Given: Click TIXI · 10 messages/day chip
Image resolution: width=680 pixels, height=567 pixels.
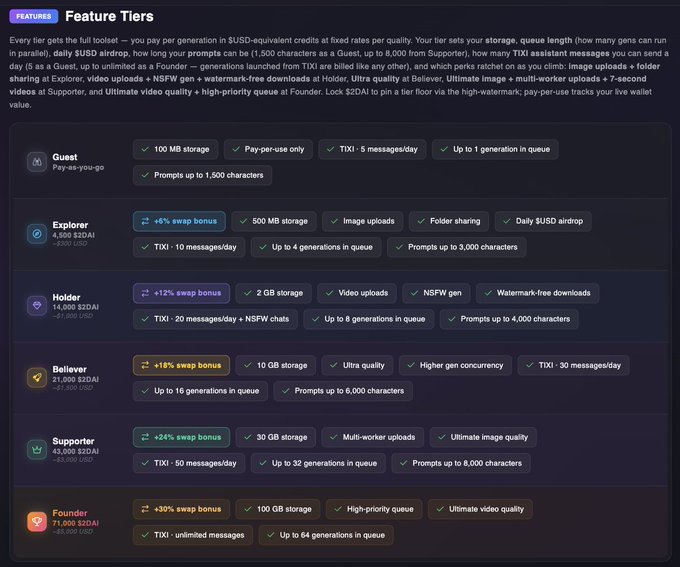Looking at the screenshot, I should pos(189,247).
